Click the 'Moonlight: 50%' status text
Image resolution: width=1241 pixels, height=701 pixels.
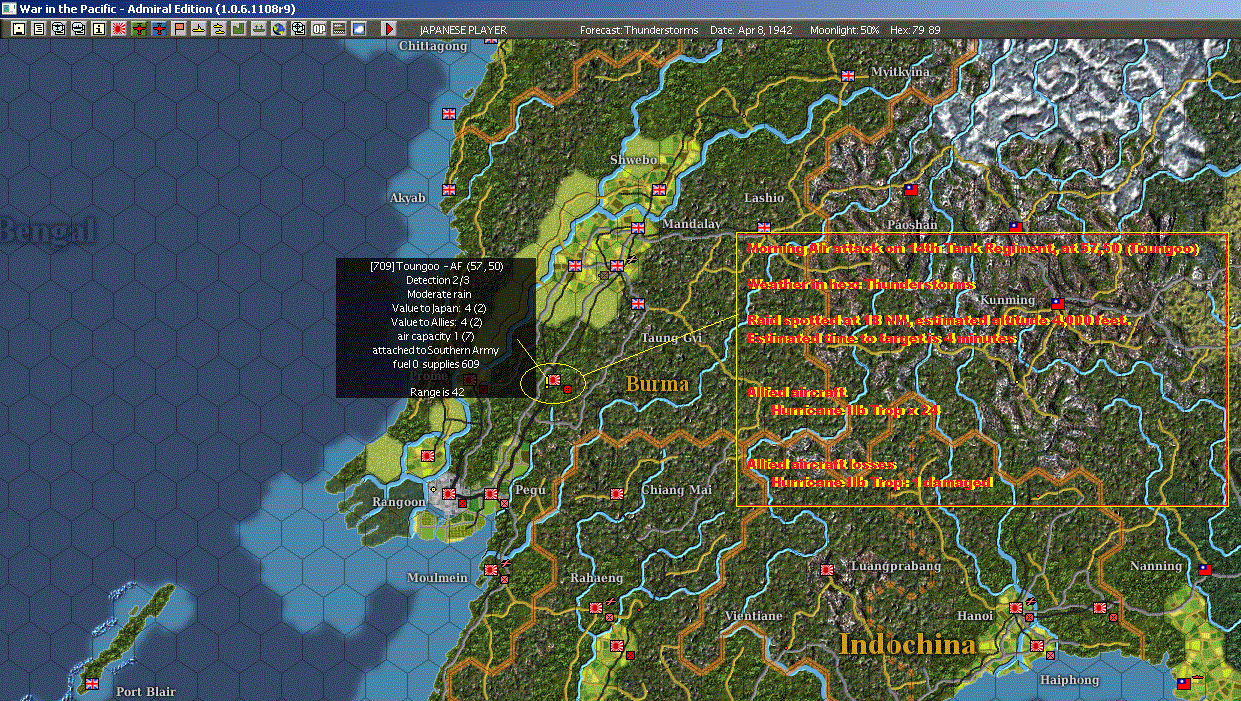[845, 30]
